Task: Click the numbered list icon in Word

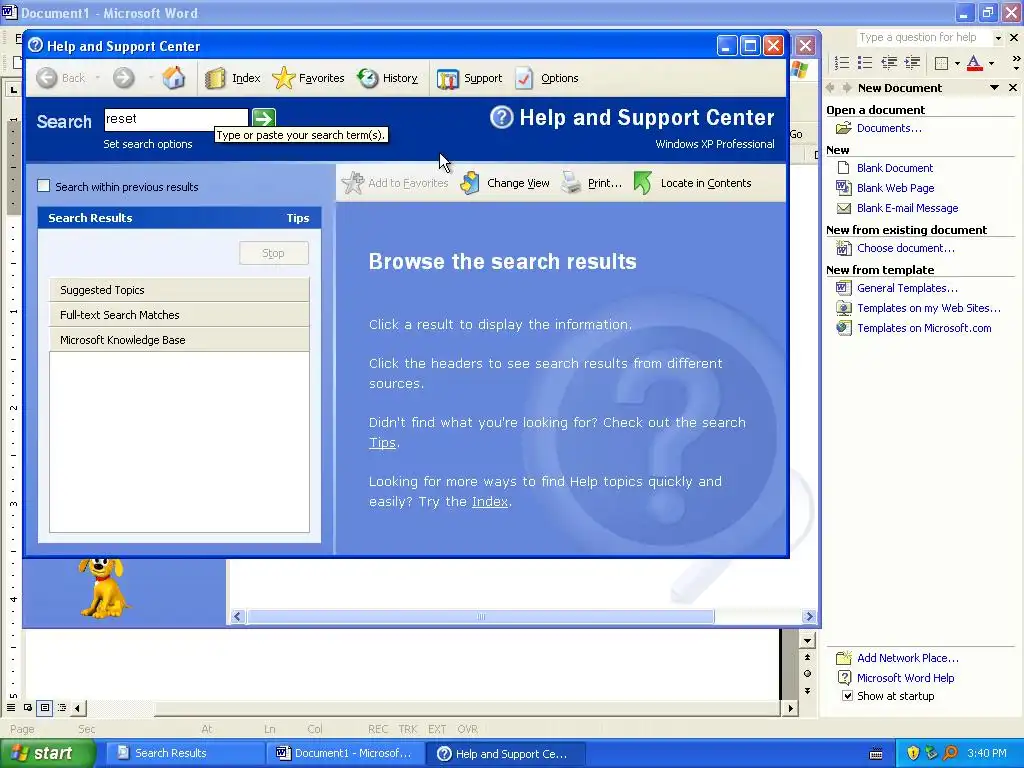Action: 842,63
